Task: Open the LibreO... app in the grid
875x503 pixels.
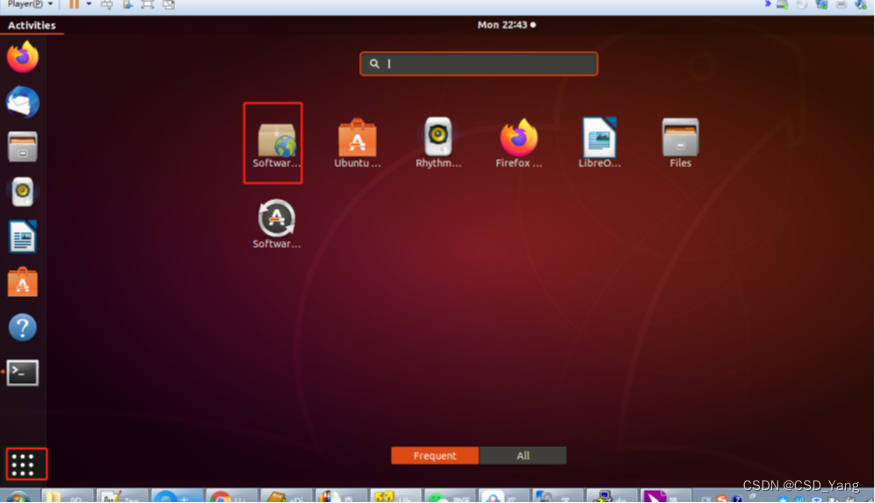Action: click(599, 143)
